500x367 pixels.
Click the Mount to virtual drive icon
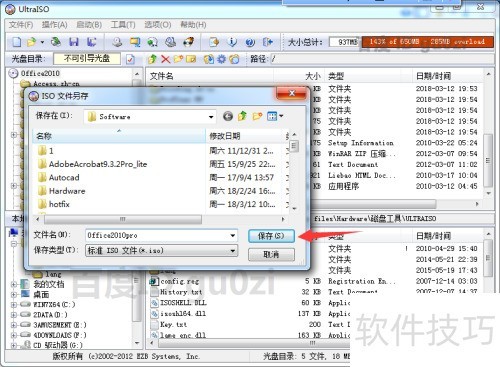point(171,42)
